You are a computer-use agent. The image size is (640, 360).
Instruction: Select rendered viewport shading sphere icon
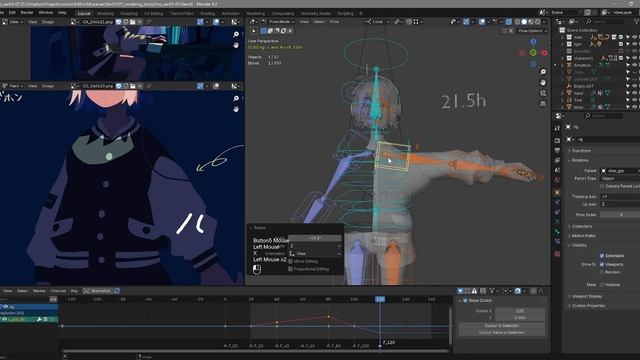click(538, 22)
